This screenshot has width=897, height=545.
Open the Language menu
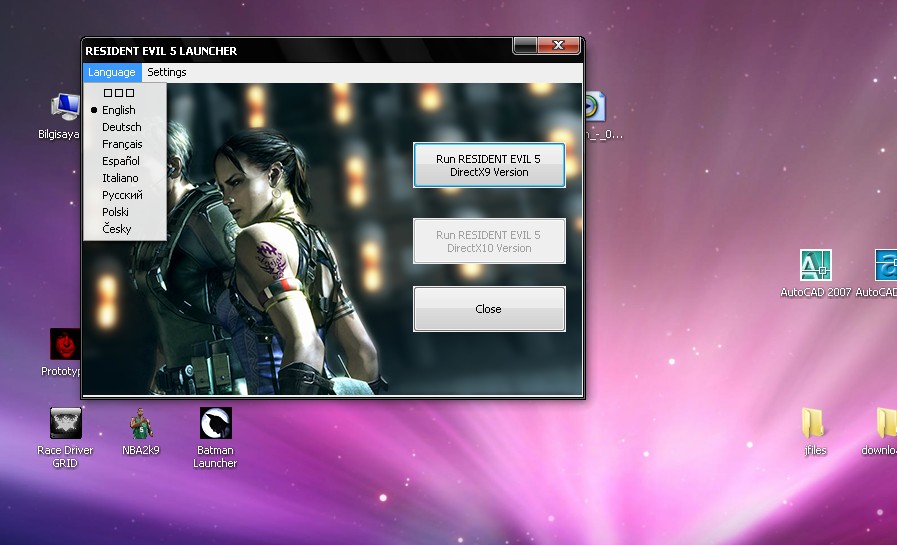pos(112,72)
